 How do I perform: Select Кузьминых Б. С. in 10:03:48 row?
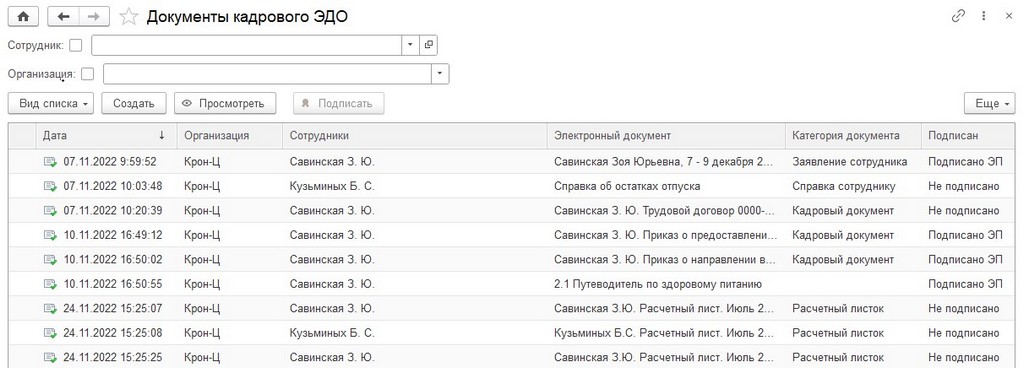tap(332, 187)
